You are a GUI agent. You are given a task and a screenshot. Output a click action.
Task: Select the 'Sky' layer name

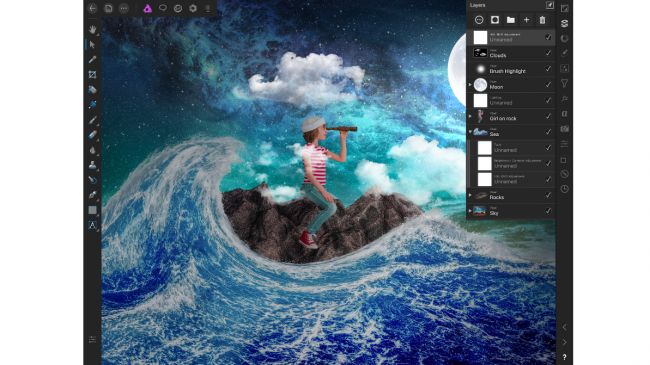pyautogui.click(x=494, y=213)
